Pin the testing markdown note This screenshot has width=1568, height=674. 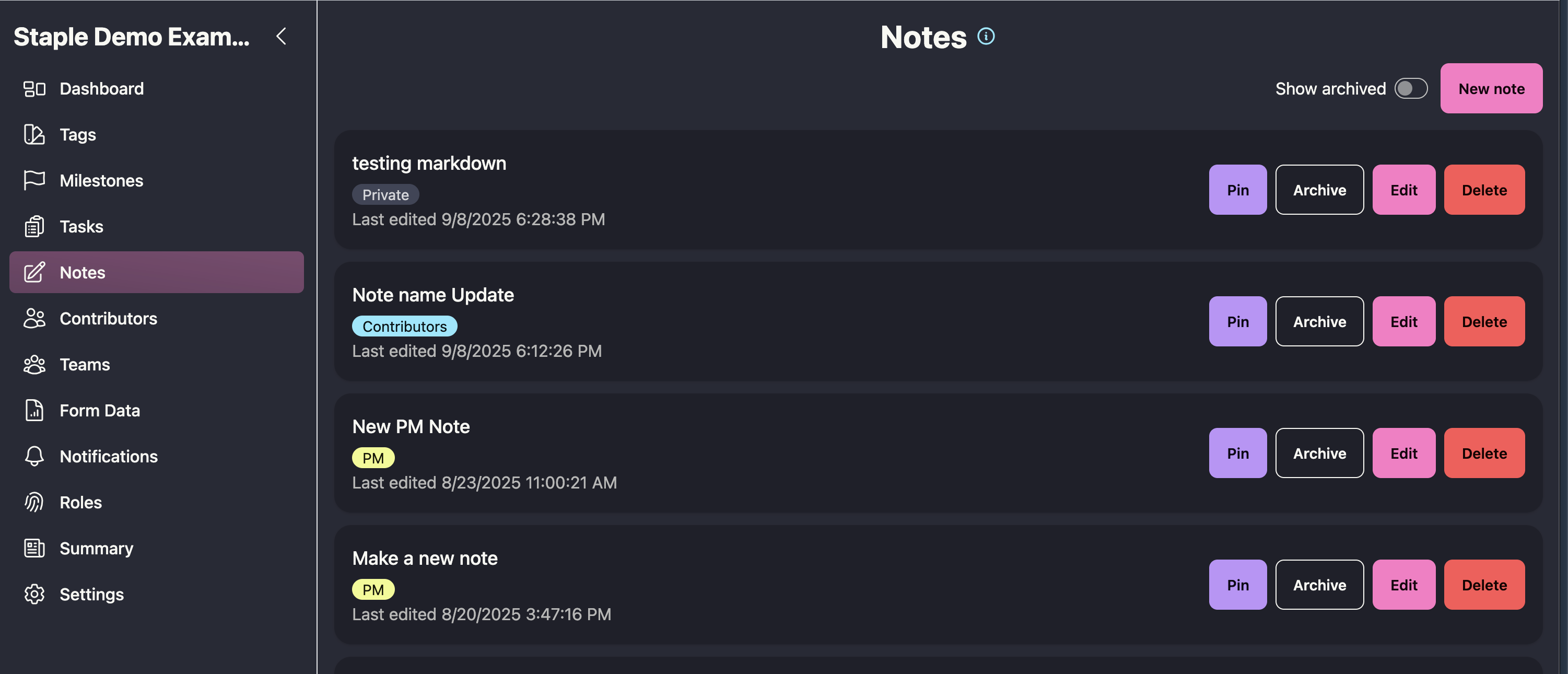1237,190
